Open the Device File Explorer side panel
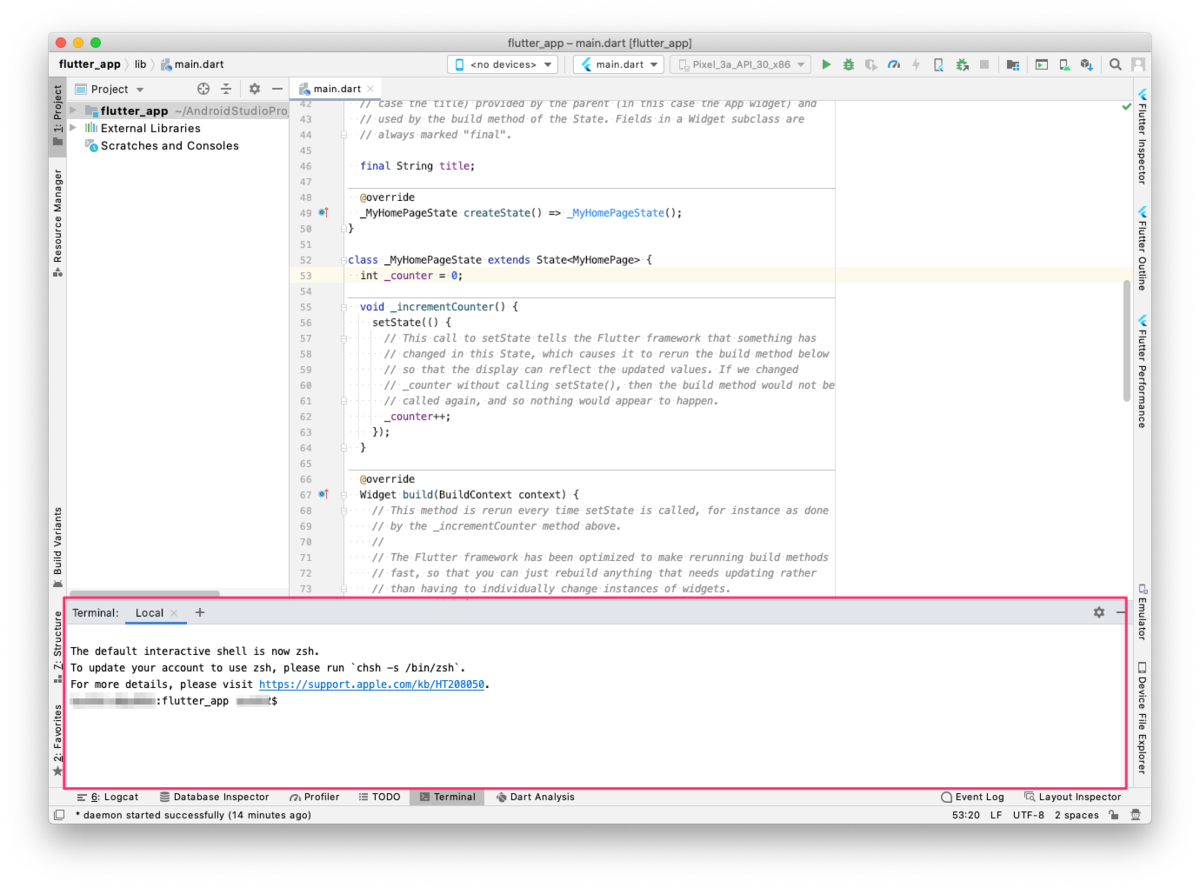This screenshot has width=1200, height=888. coord(1142,718)
